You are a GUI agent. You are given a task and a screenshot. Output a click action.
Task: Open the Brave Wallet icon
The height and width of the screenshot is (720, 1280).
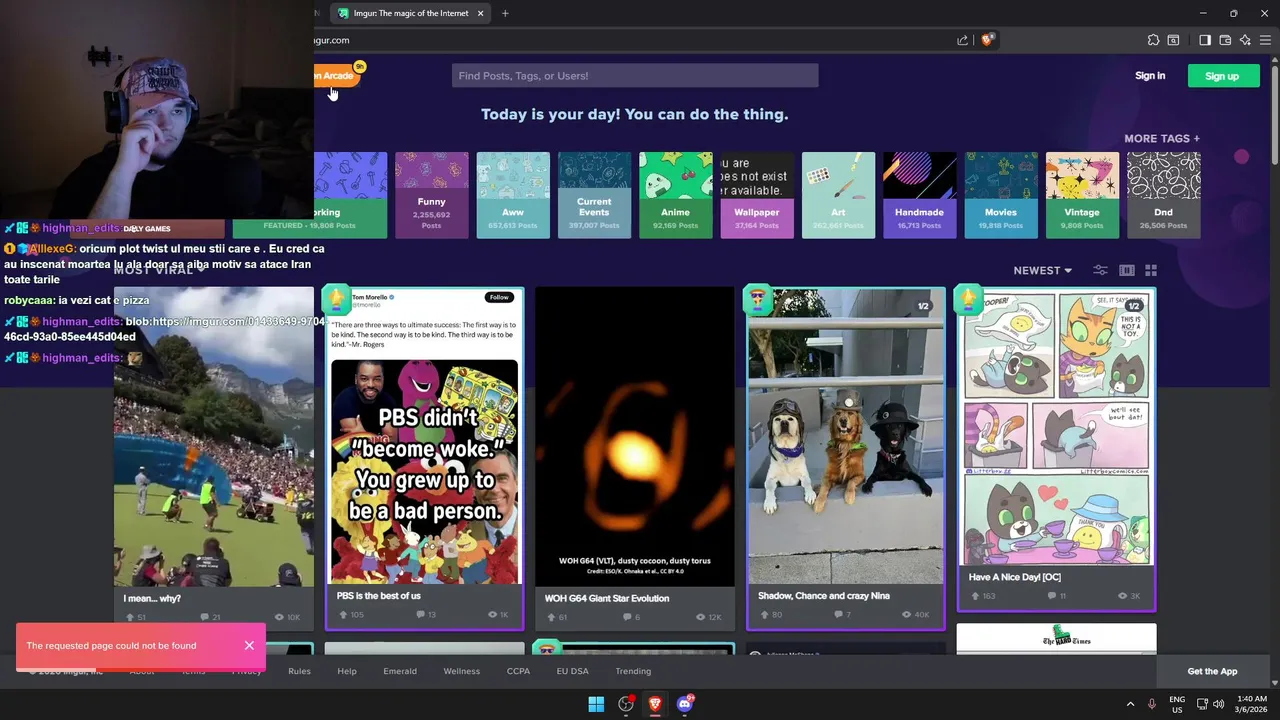click(x=1225, y=40)
